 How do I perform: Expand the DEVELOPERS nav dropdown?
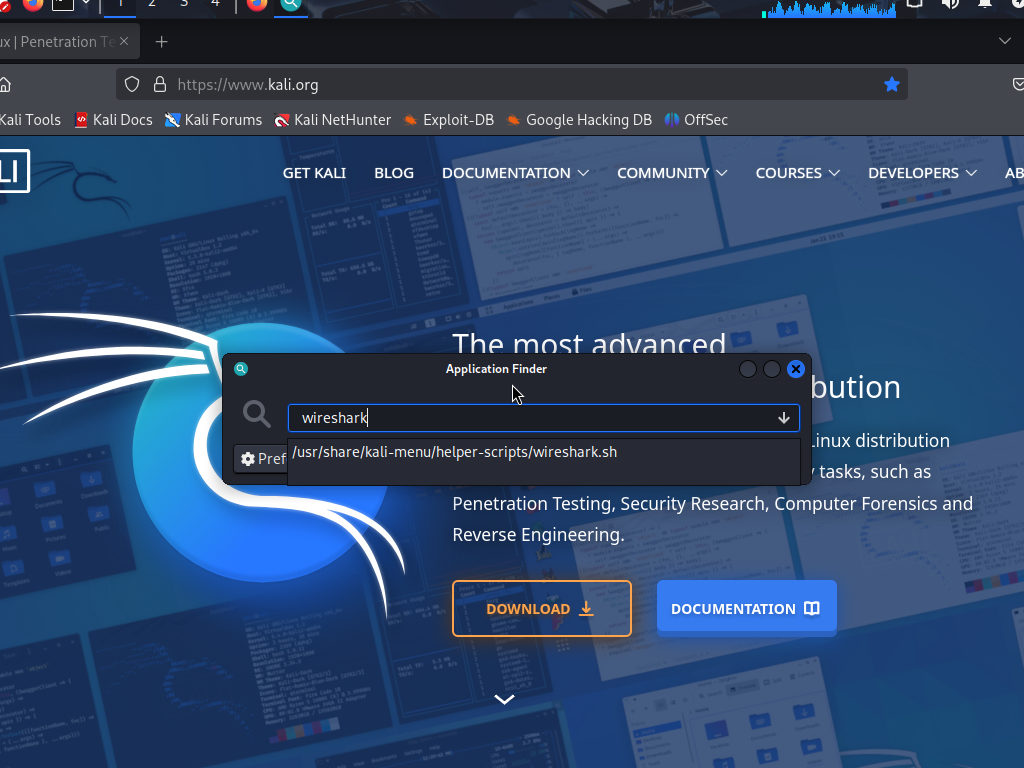(x=922, y=173)
